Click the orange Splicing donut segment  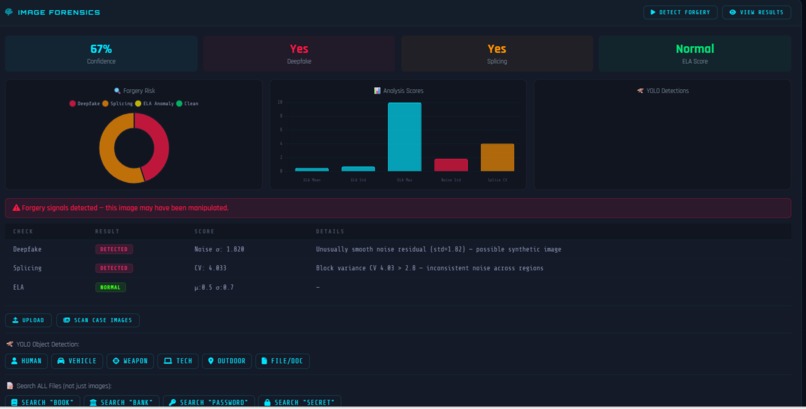pos(107,152)
